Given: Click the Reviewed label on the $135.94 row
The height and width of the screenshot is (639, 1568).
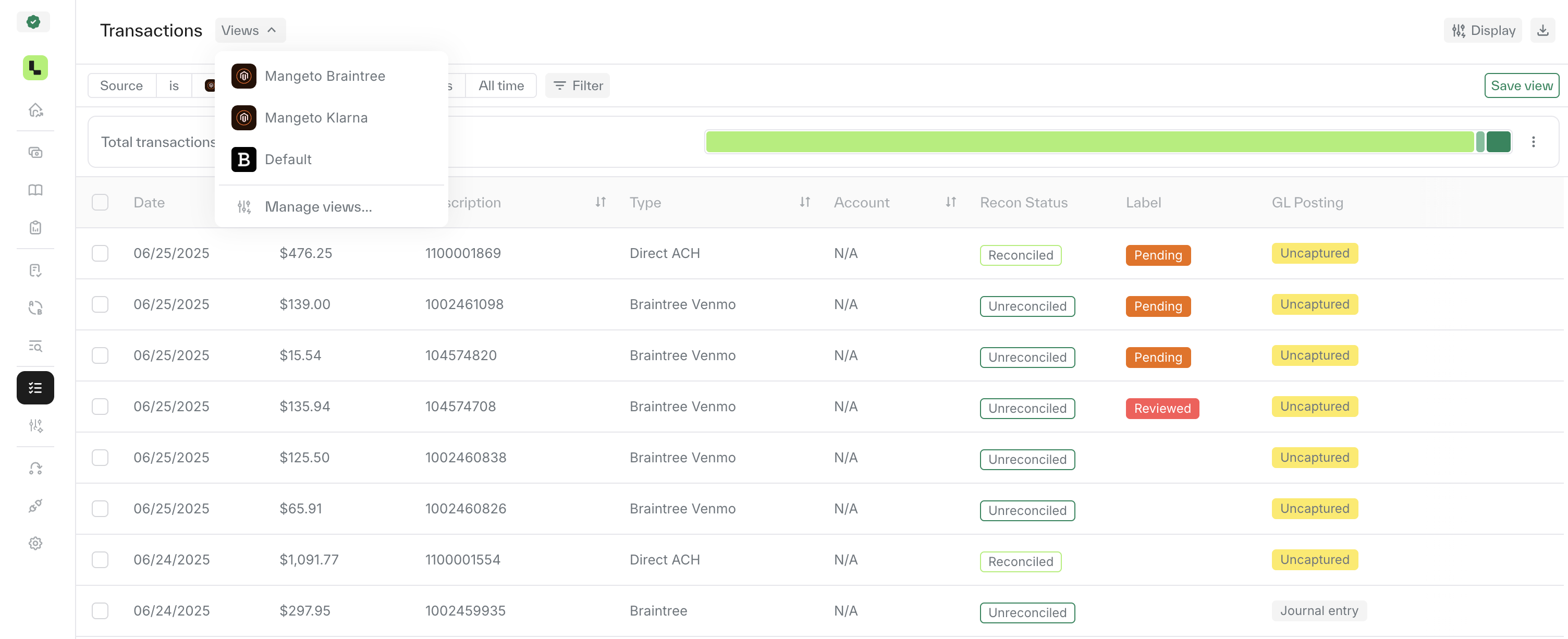Looking at the screenshot, I should [1162, 408].
